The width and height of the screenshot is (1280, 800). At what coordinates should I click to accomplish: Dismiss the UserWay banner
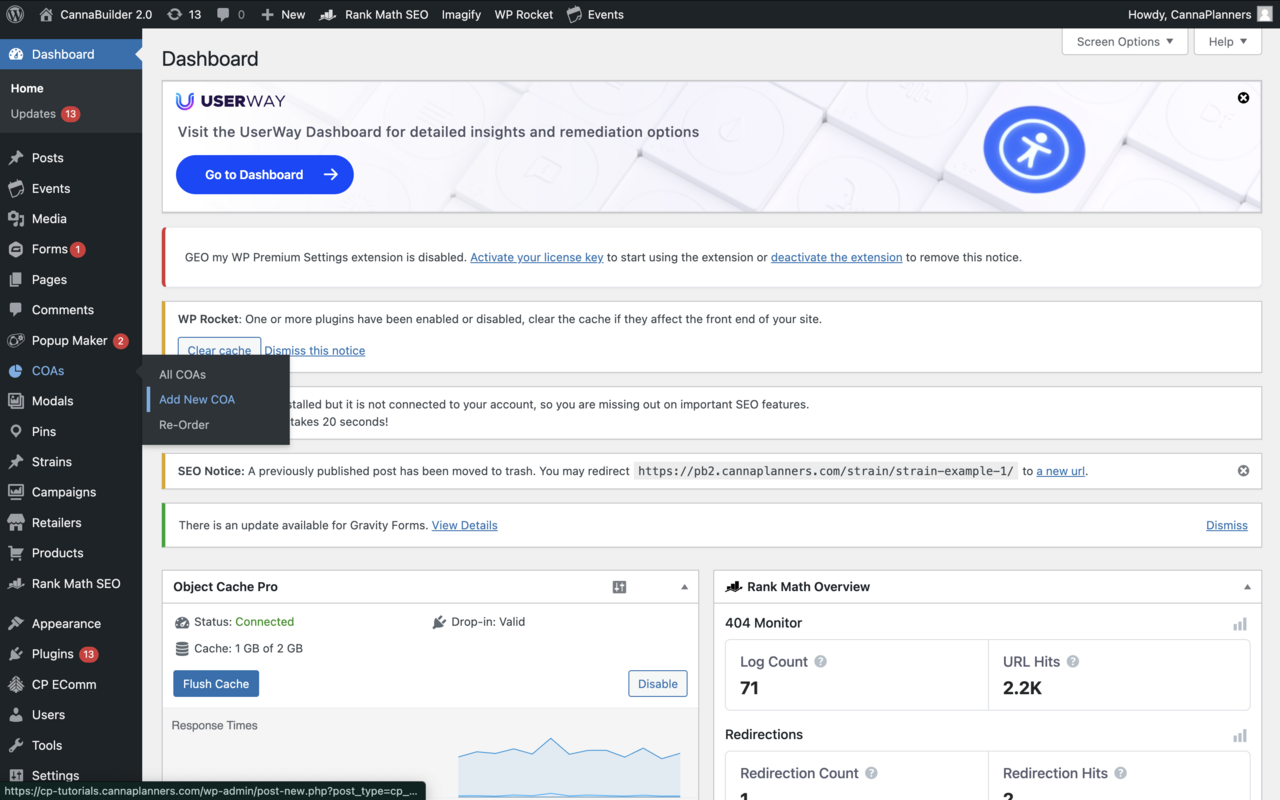tap(1243, 98)
